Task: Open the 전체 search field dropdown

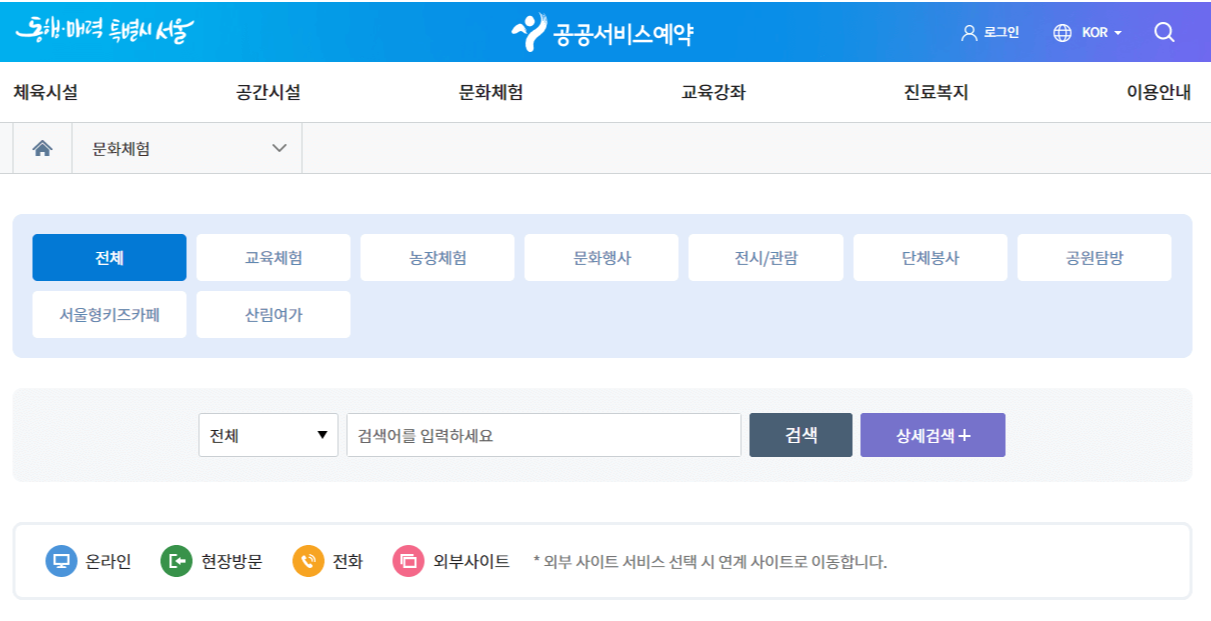Action: click(268, 434)
